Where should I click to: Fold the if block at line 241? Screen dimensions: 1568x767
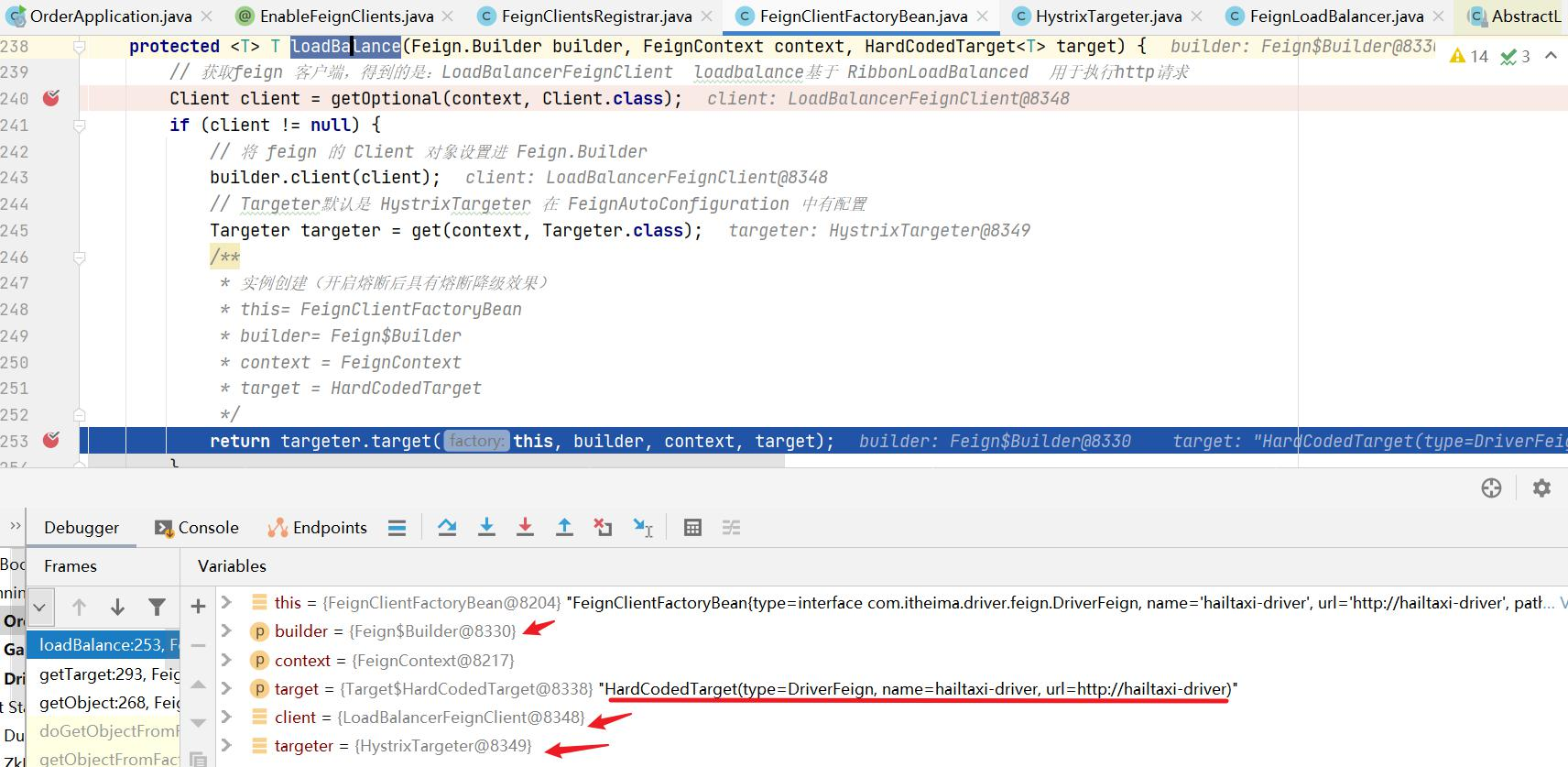[80, 126]
